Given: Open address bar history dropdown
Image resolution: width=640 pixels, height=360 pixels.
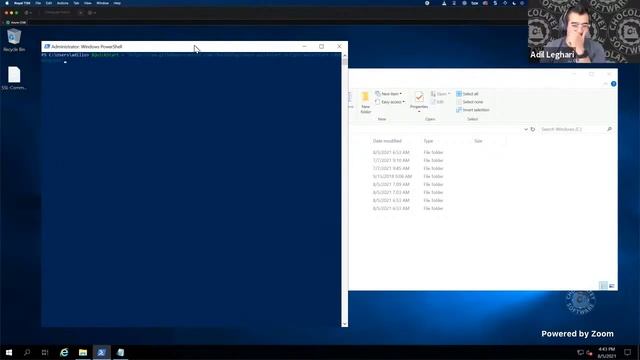Looking at the screenshot, I should tap(526, 129).
